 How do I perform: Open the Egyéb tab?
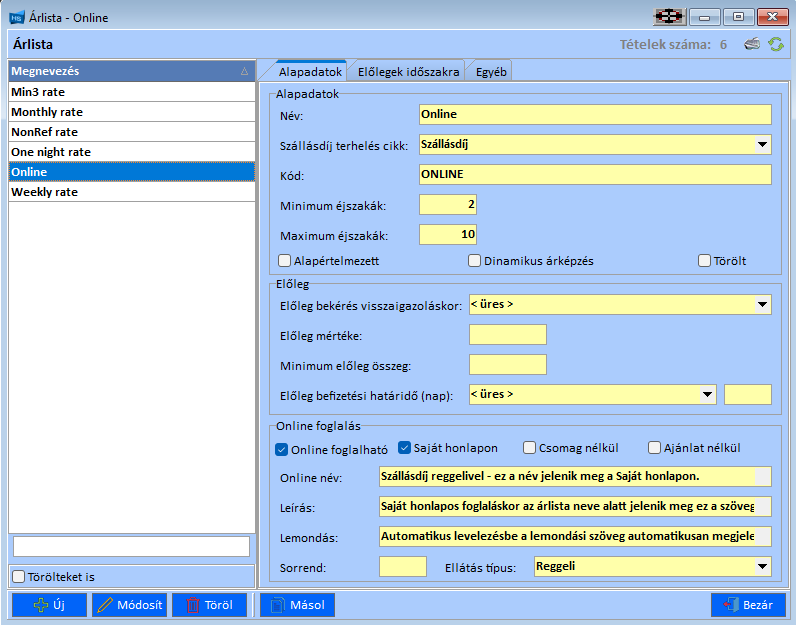point(490,72)
